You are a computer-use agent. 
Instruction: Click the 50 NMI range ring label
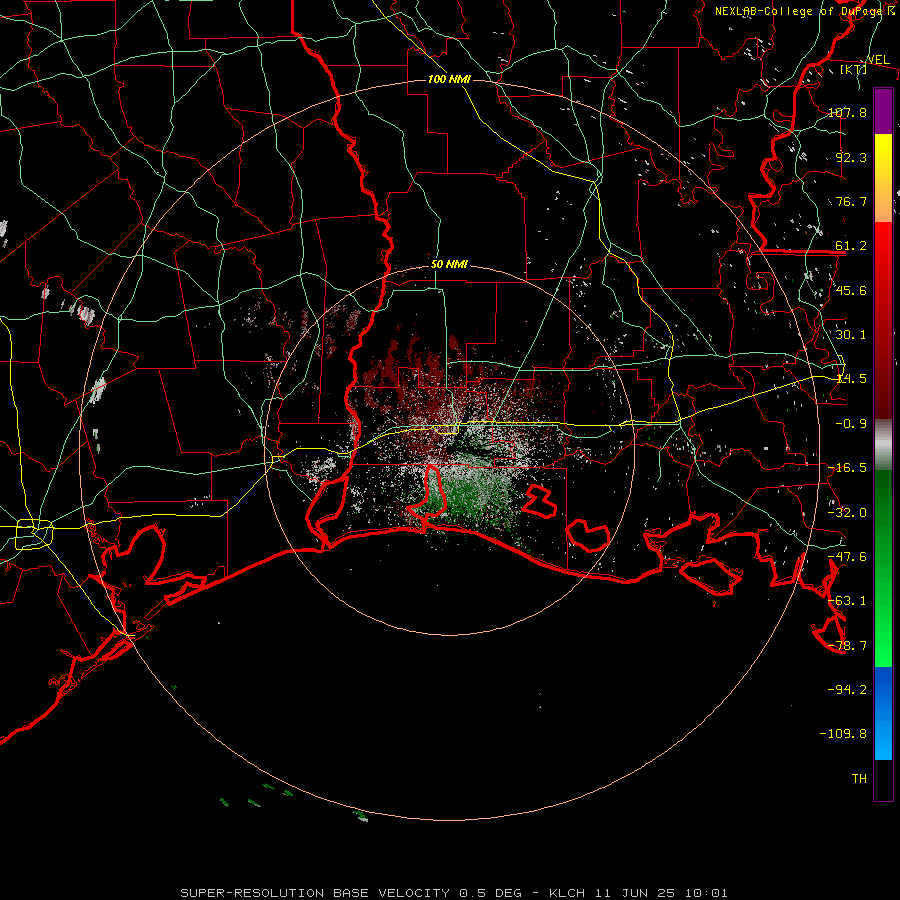pos(449,264)
